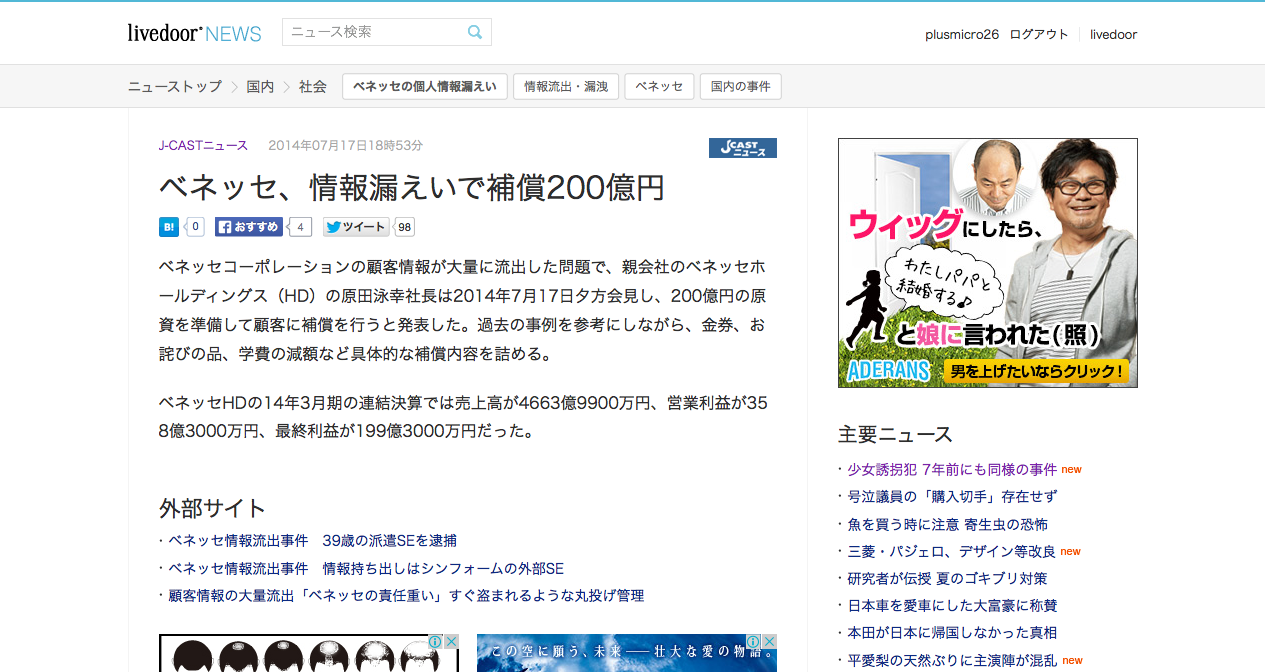Open news 日本車を愛車にした大富豪に称賛
1265x672 pixels.
pos(952,605)
